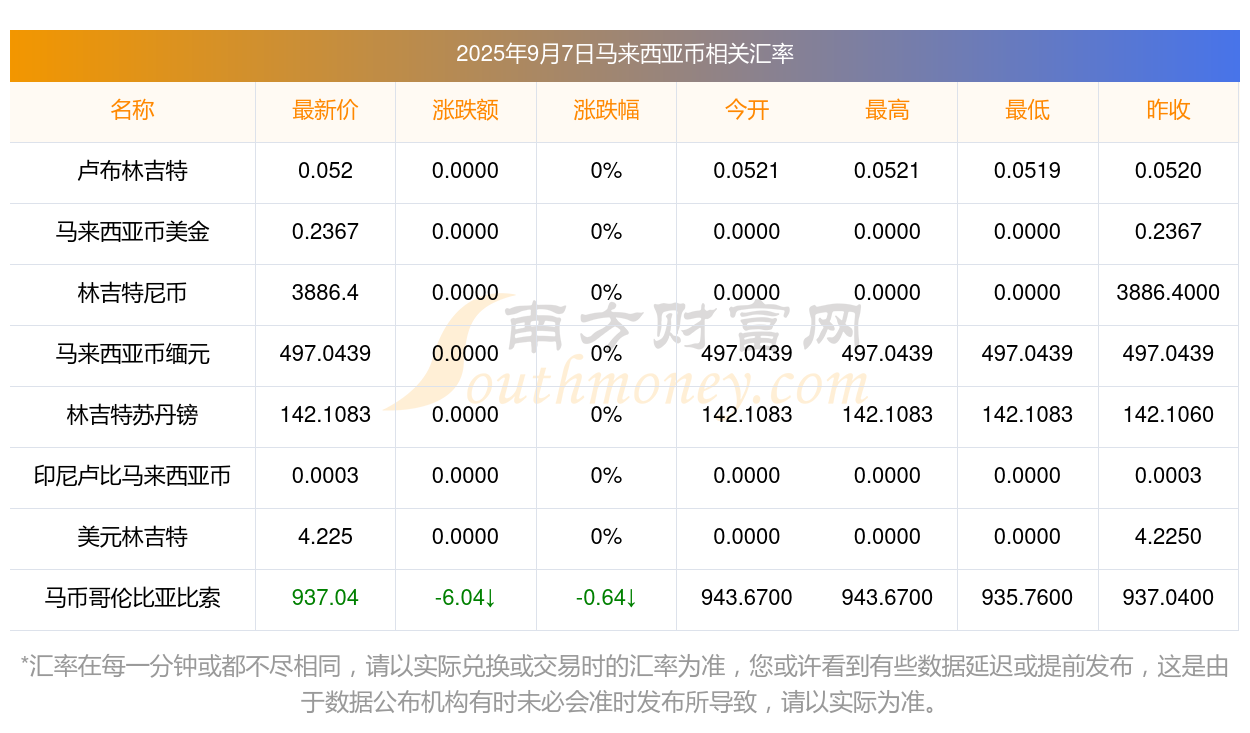The height and width of the screenshot is (733, 1250).
Task: Click latest price 0.2367 for 马来西亚币美金
Action: pos(325,232)
